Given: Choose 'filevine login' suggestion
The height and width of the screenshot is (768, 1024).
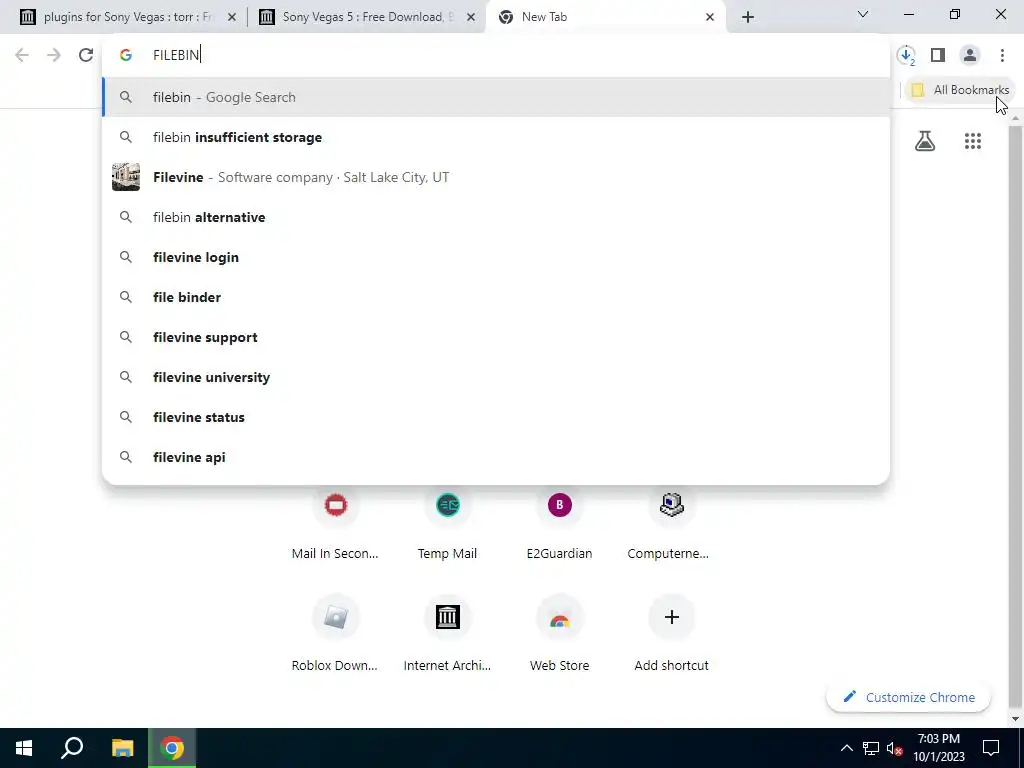Looking at the screenshot, I should coord(496,257).
